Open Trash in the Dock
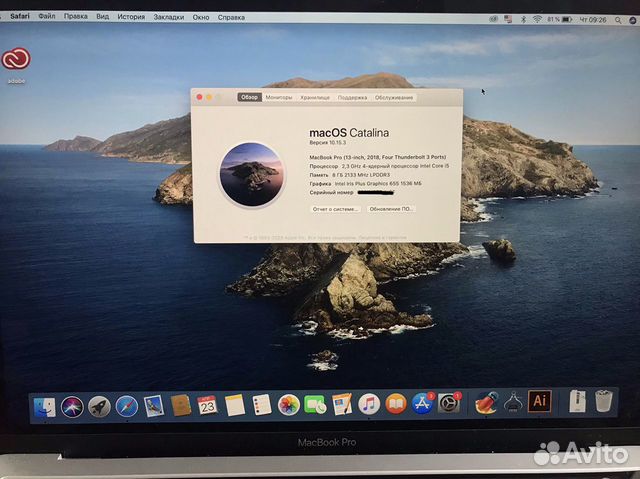The image size is (640, 479). pyautogui.click(x=603, y=401)
